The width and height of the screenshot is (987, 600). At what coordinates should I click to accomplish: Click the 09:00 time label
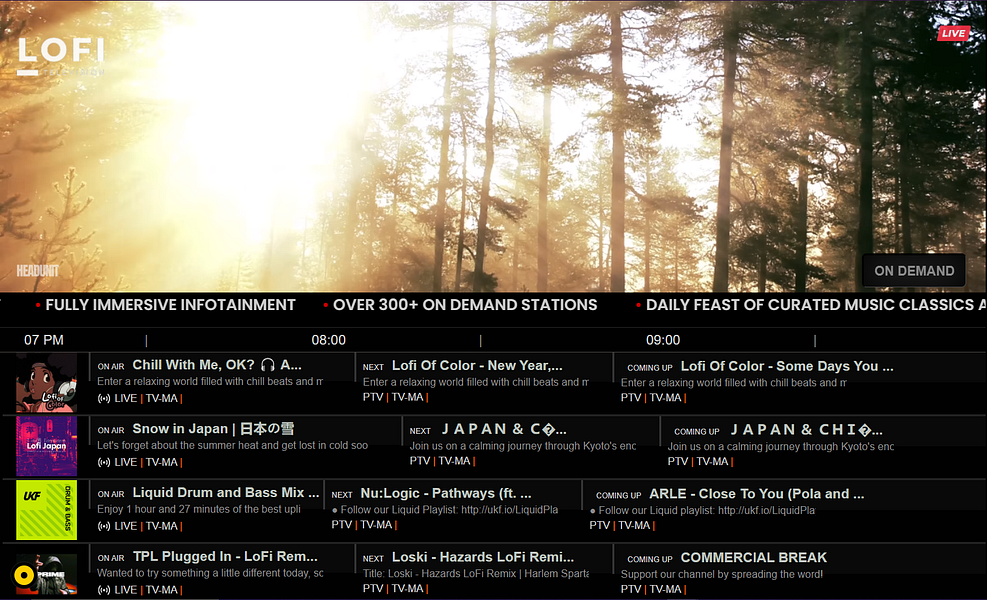[x=663, y=339]
